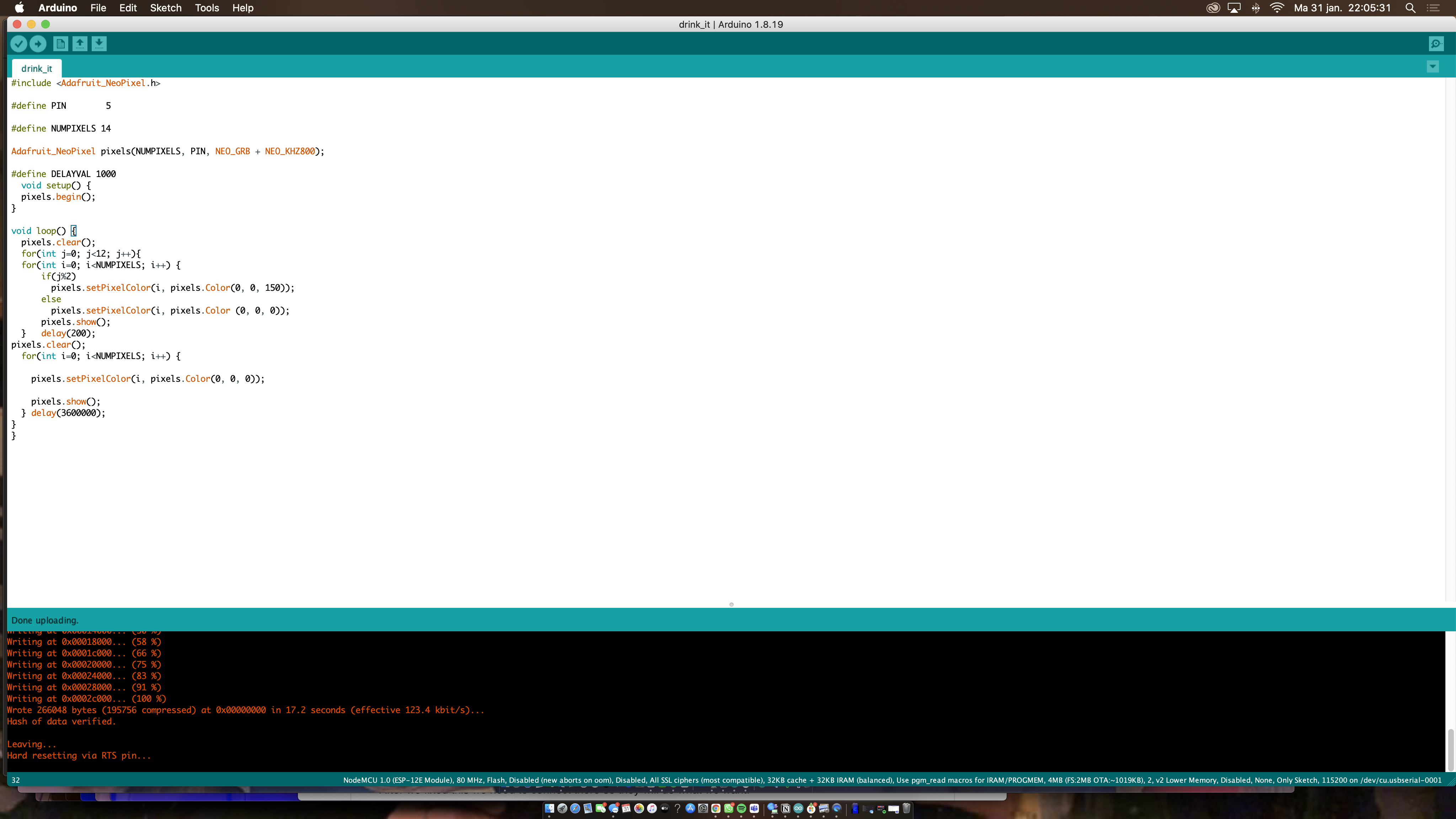Launch Safari from the Dock
The width and height of the screenshot is (1456, 819).
click(x=575, y=808)
